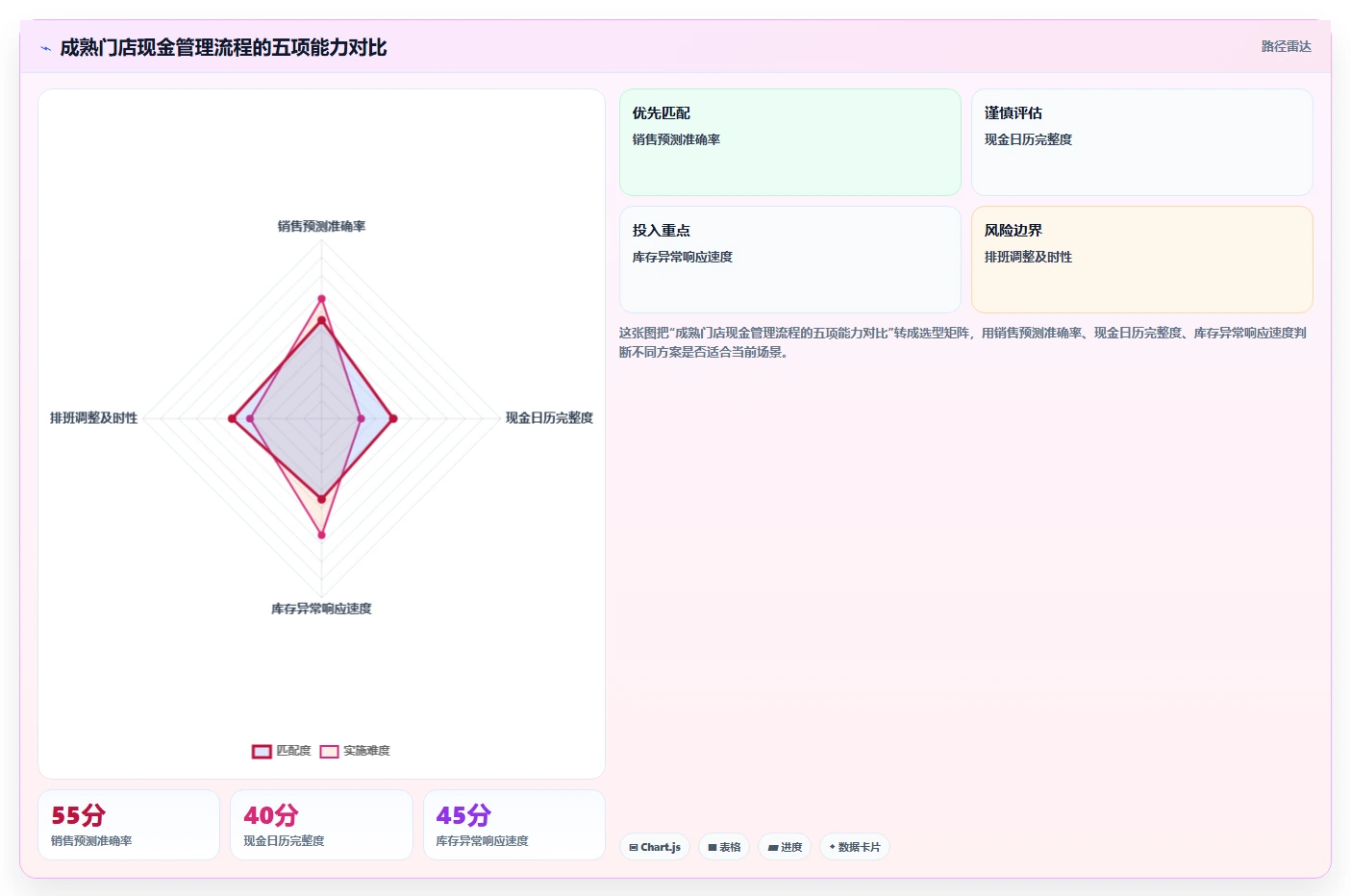
Task: Click the chart title 成熟门店现金管理流程的五项能力对比
Action: (x=223, y=47)
